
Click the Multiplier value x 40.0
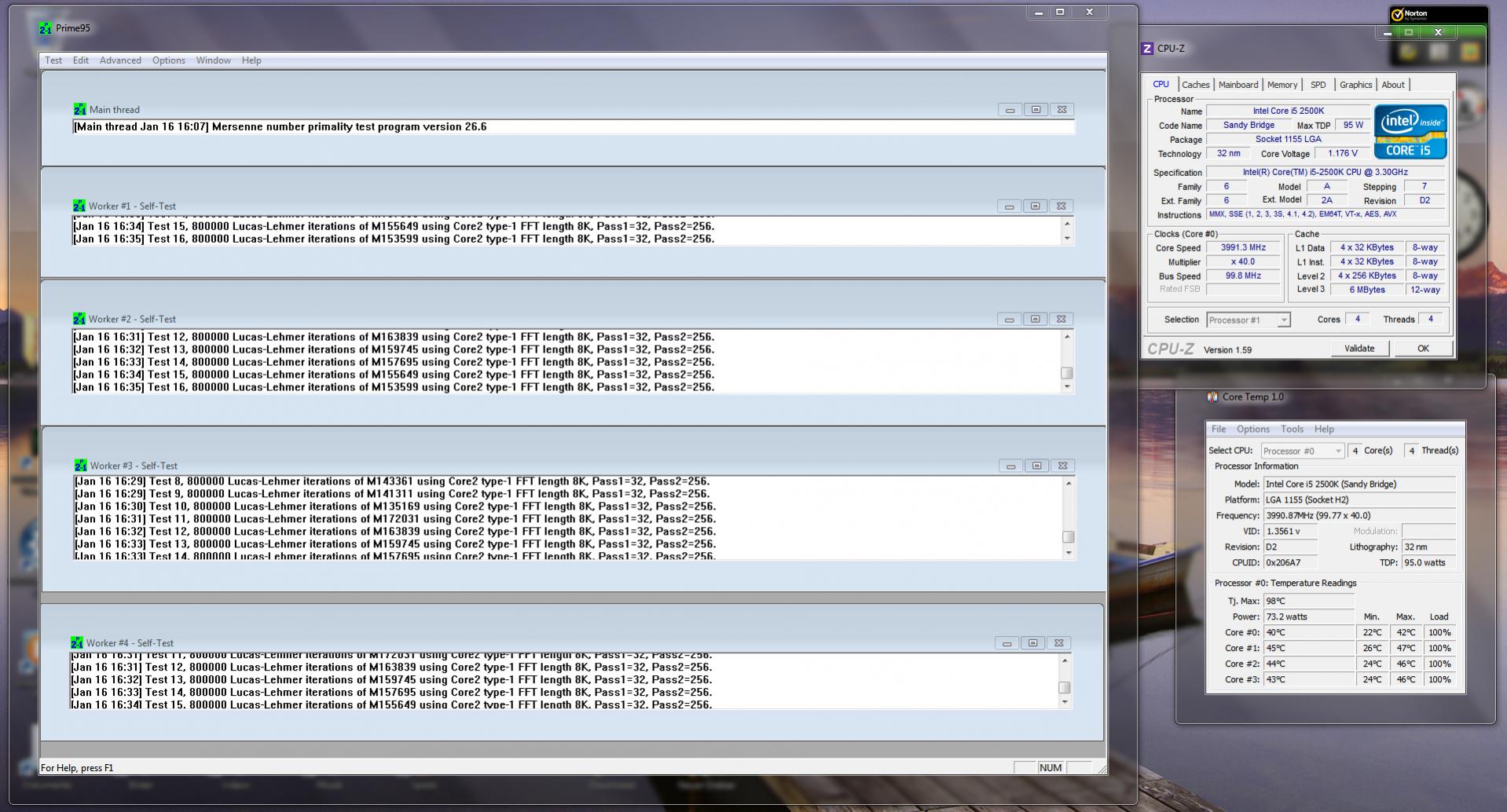coord(1243,262)
